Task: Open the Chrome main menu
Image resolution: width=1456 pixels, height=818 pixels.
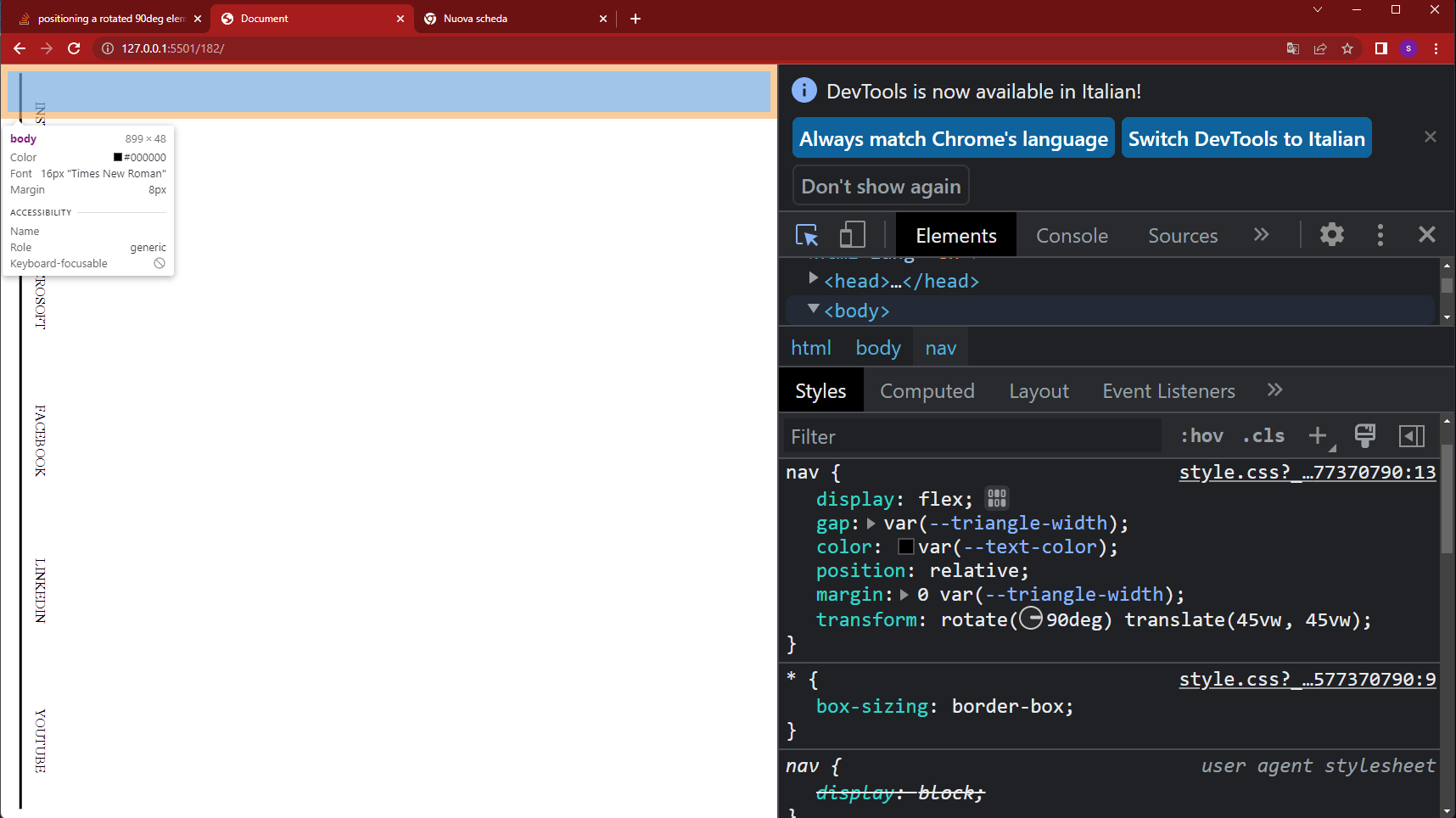Action: (1436, 48)
